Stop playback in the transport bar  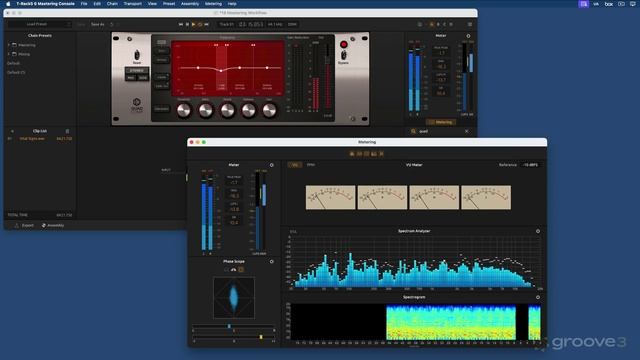pyautogui.click(x=187, y=24)
